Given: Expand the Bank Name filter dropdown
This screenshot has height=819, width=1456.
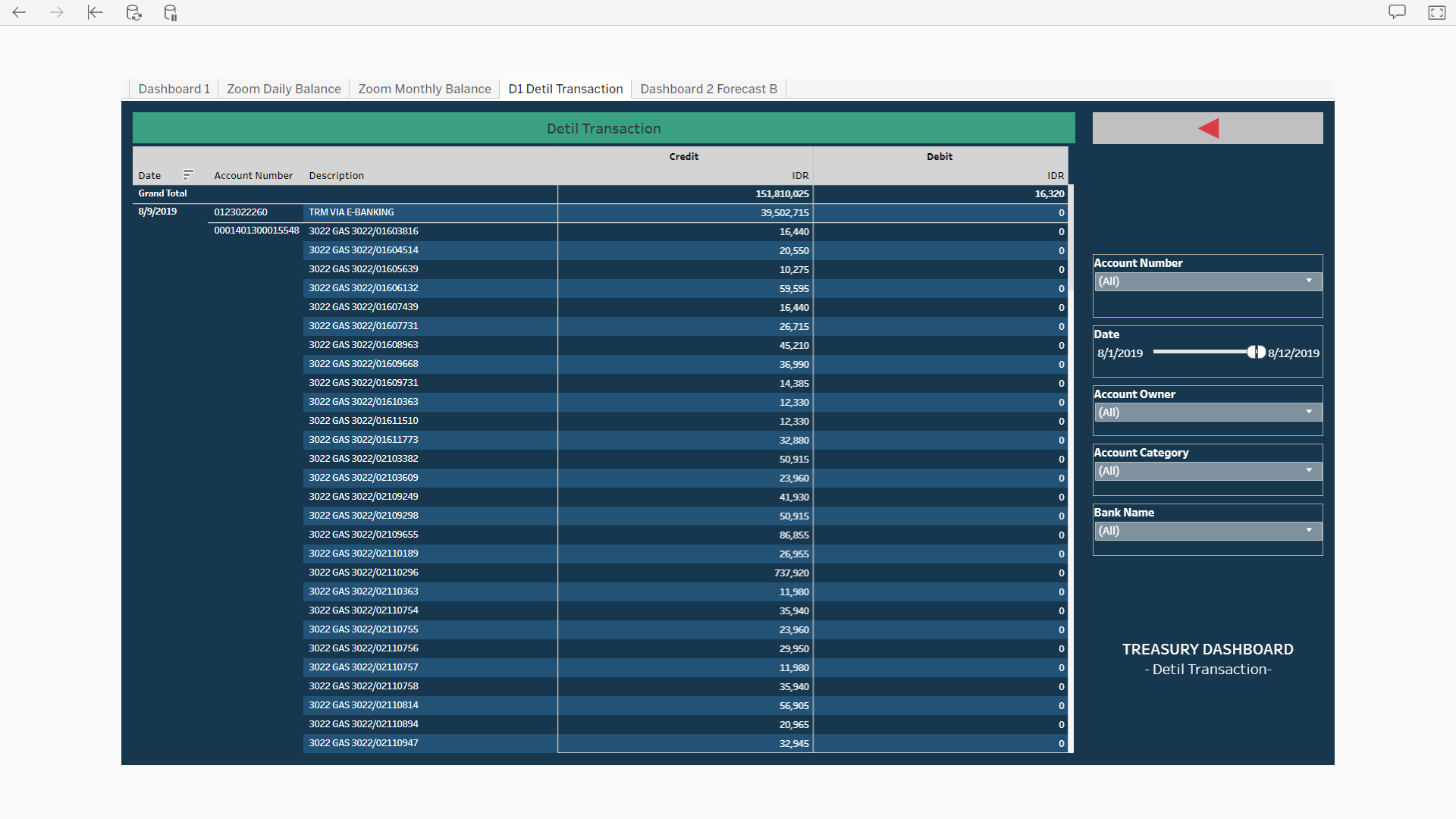Looking at the screenshot, I should coord(1208,531).
